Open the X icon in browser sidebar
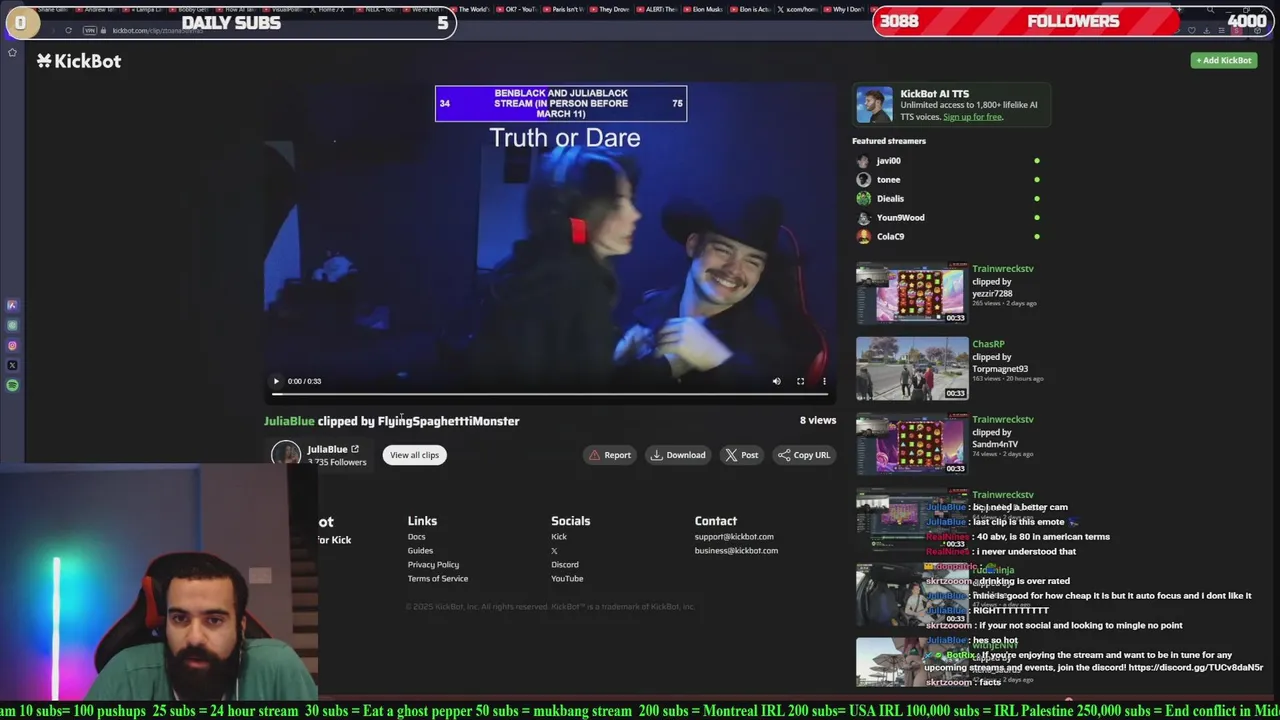 12,366
